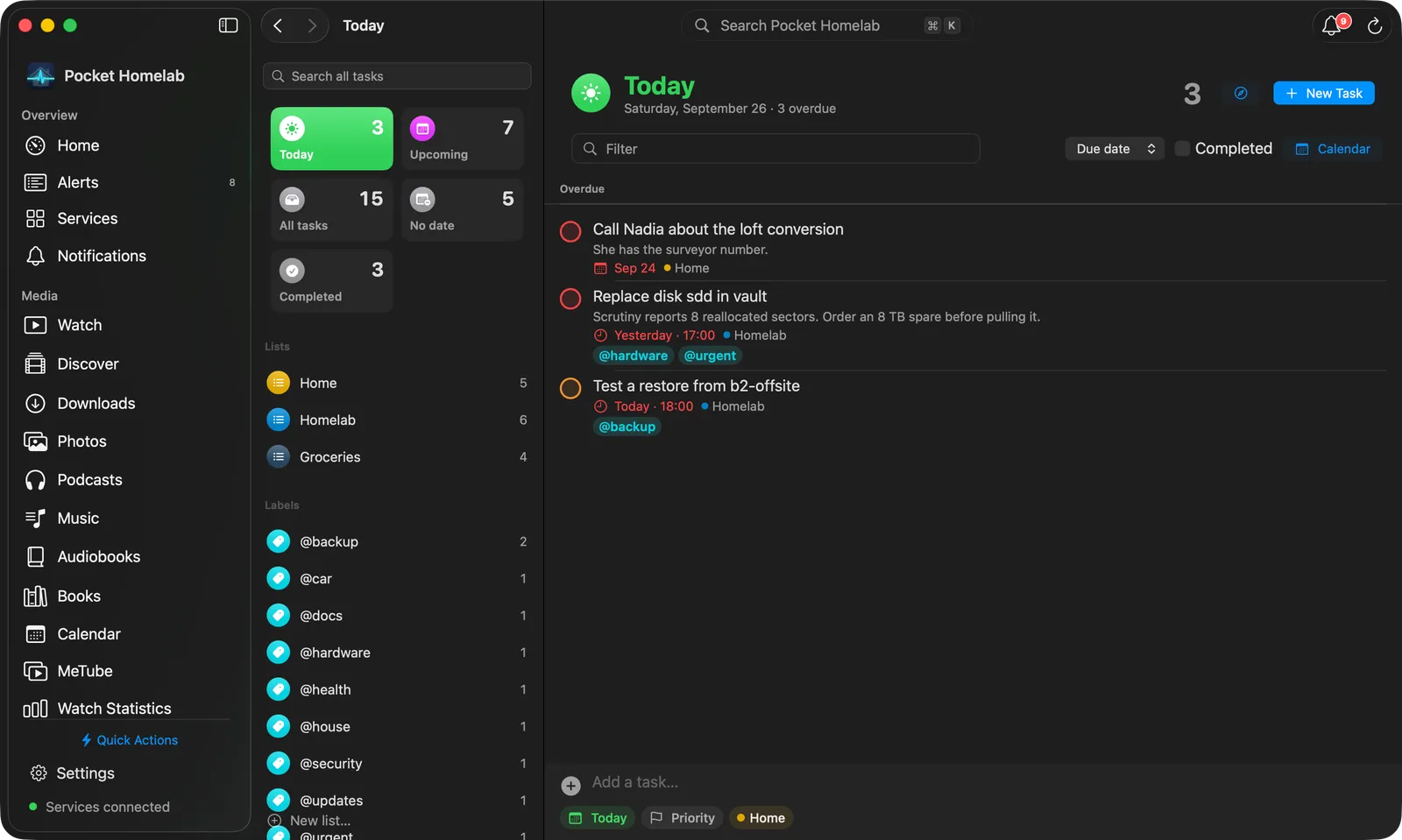This screenshot has width=1402, height=840.
Task: Click the @urgent tag on disk task
Action: click(x=710, y=356)
